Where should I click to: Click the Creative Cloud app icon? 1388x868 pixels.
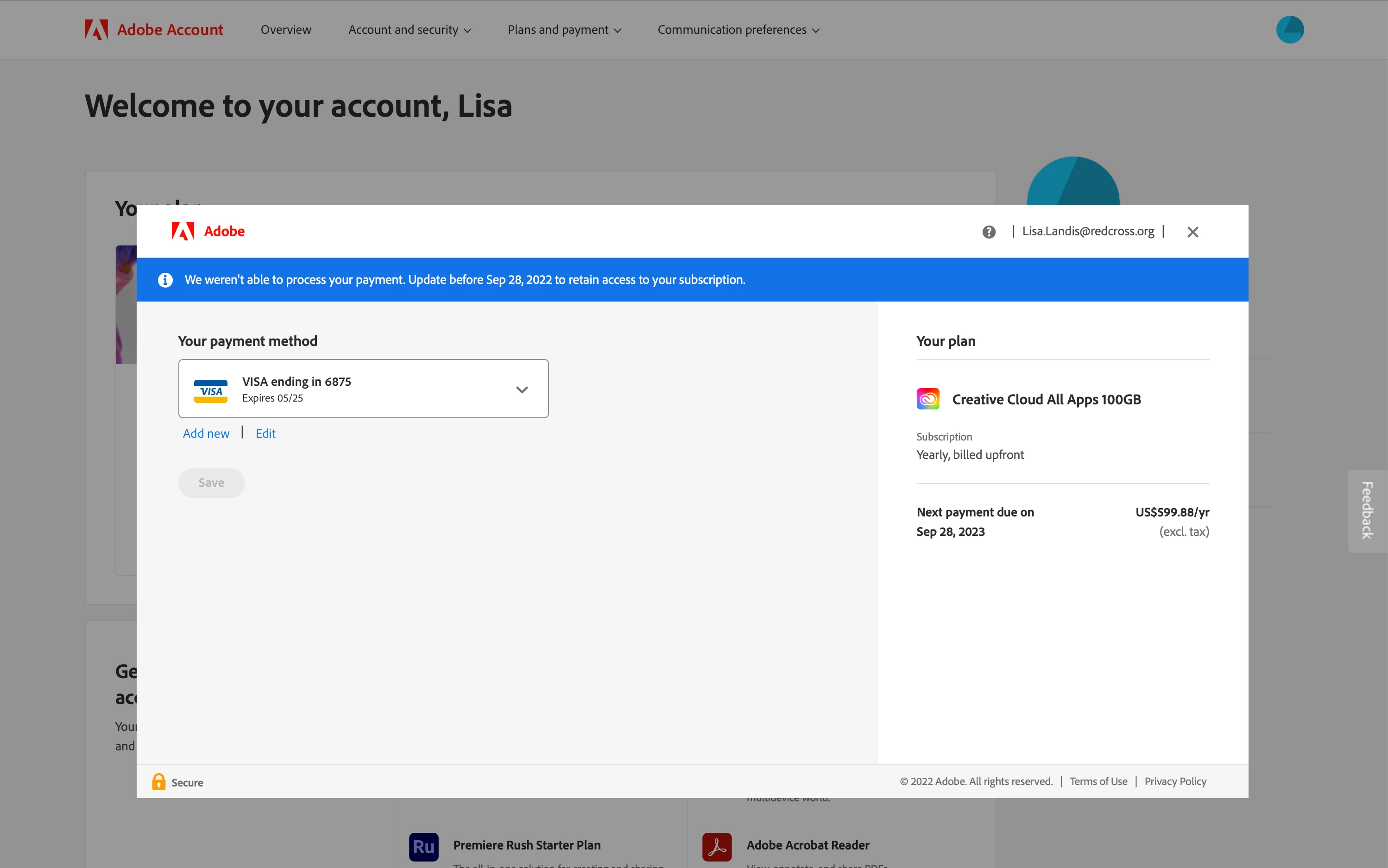[x=927, y=399]
